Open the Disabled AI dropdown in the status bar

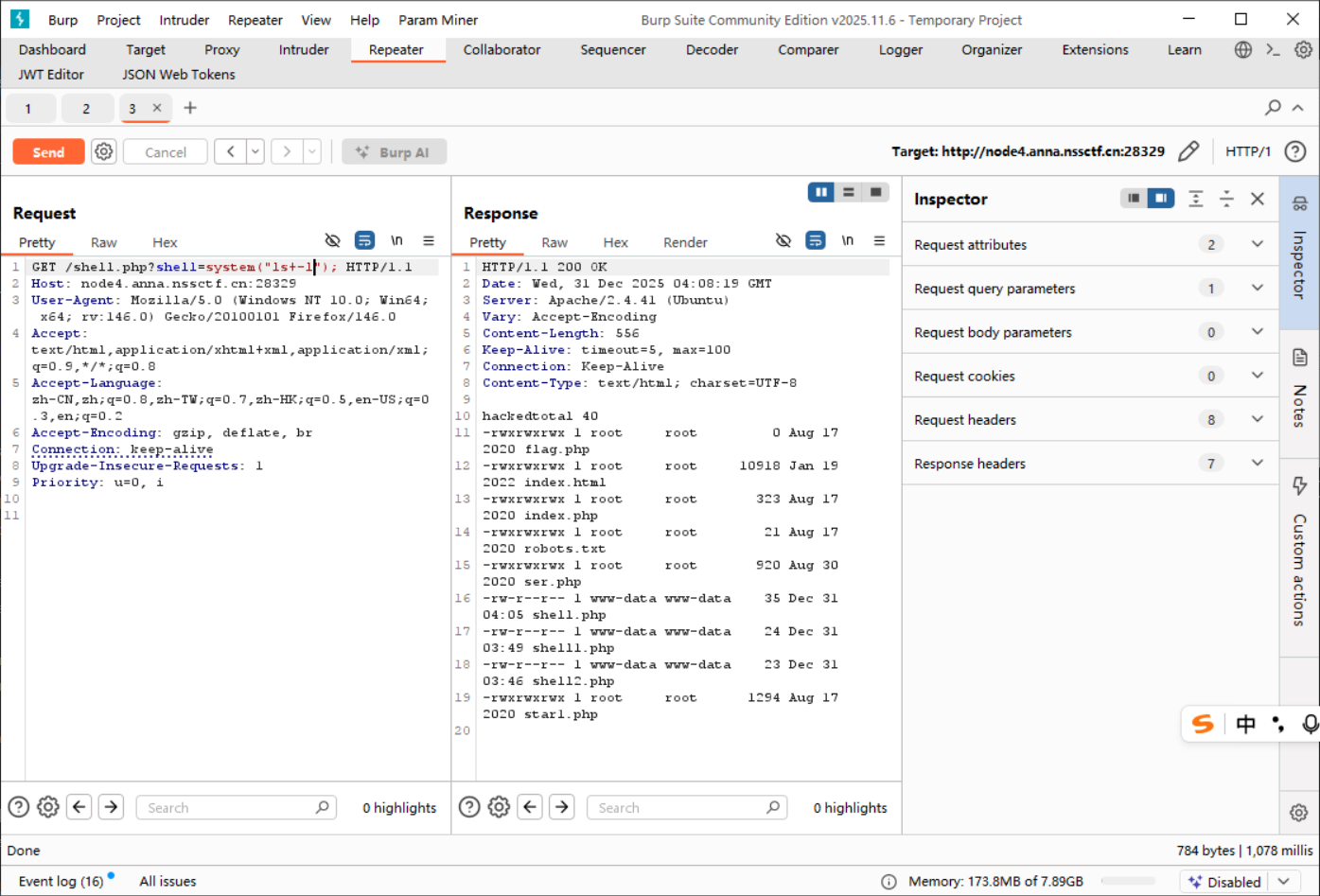click(1284, 882)
